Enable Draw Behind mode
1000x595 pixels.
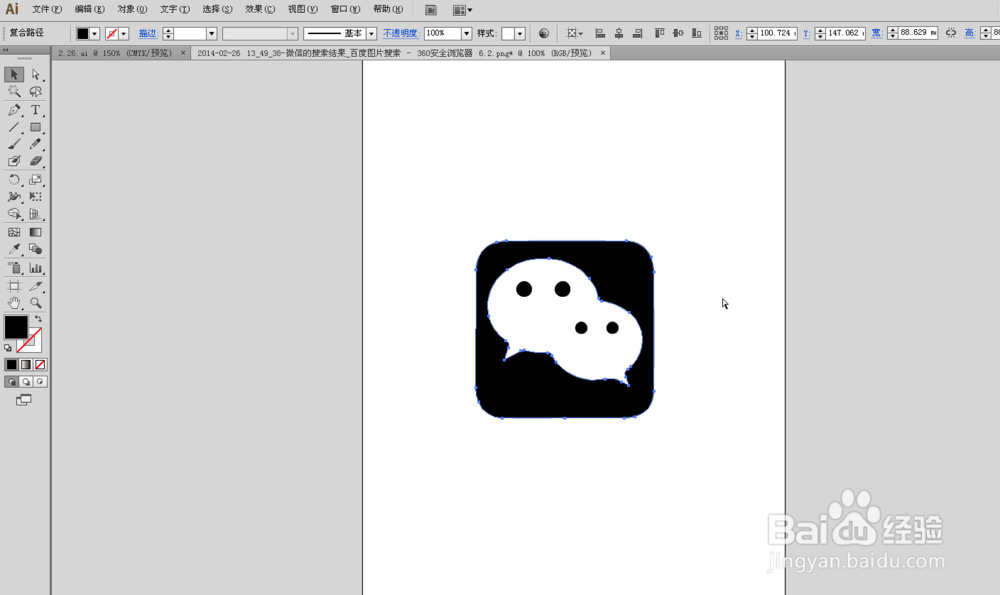[26, 382]
